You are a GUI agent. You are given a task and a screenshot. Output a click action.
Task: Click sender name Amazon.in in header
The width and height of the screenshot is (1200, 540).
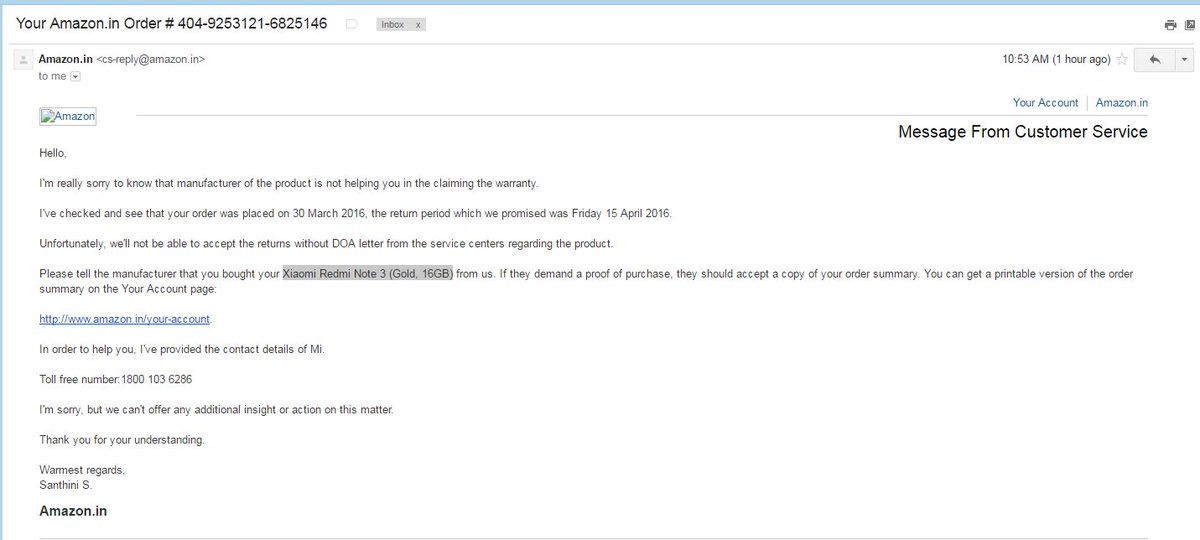coord(66,59)
